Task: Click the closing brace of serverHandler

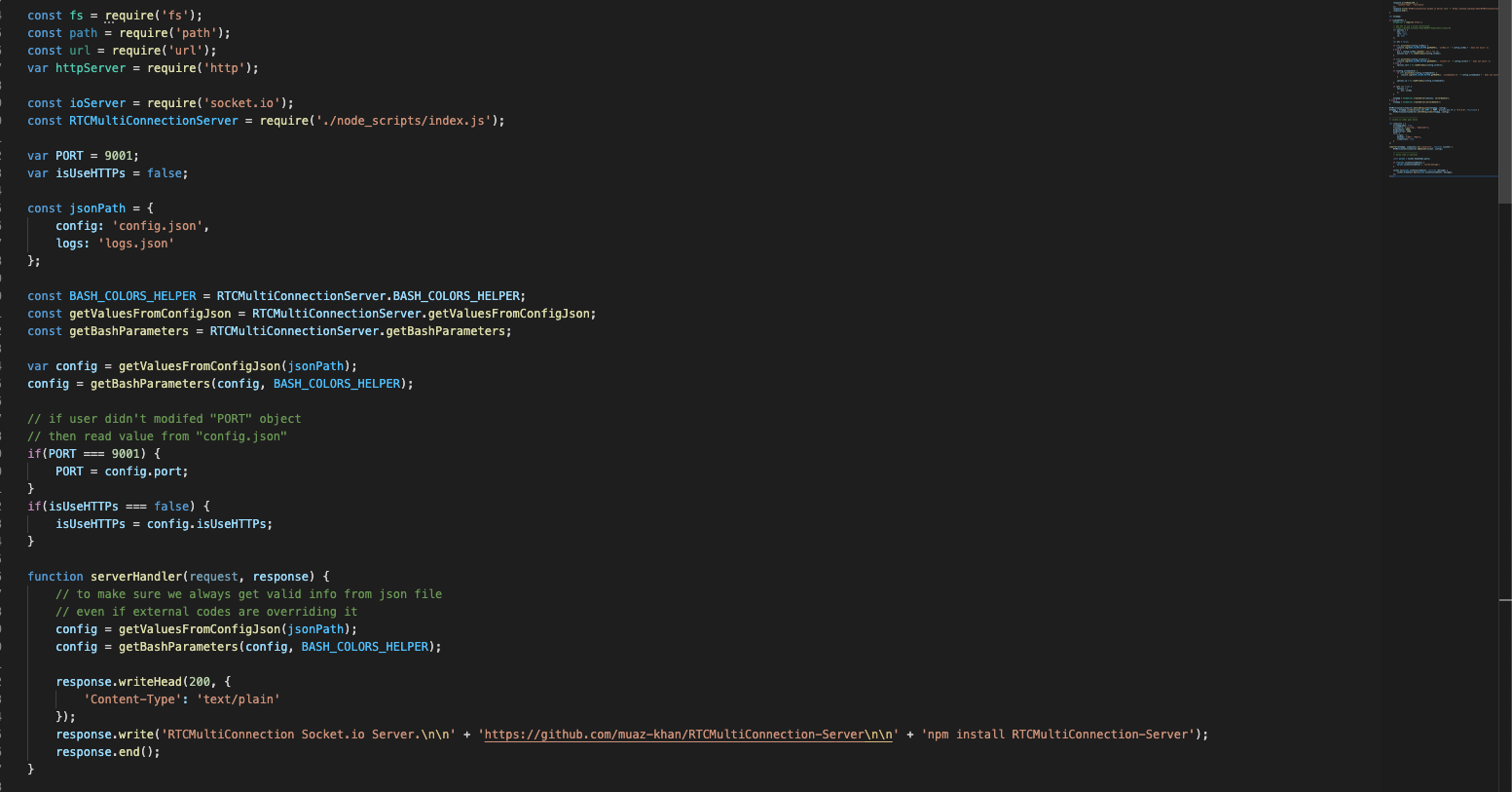Action: click(x=30, y=769)
